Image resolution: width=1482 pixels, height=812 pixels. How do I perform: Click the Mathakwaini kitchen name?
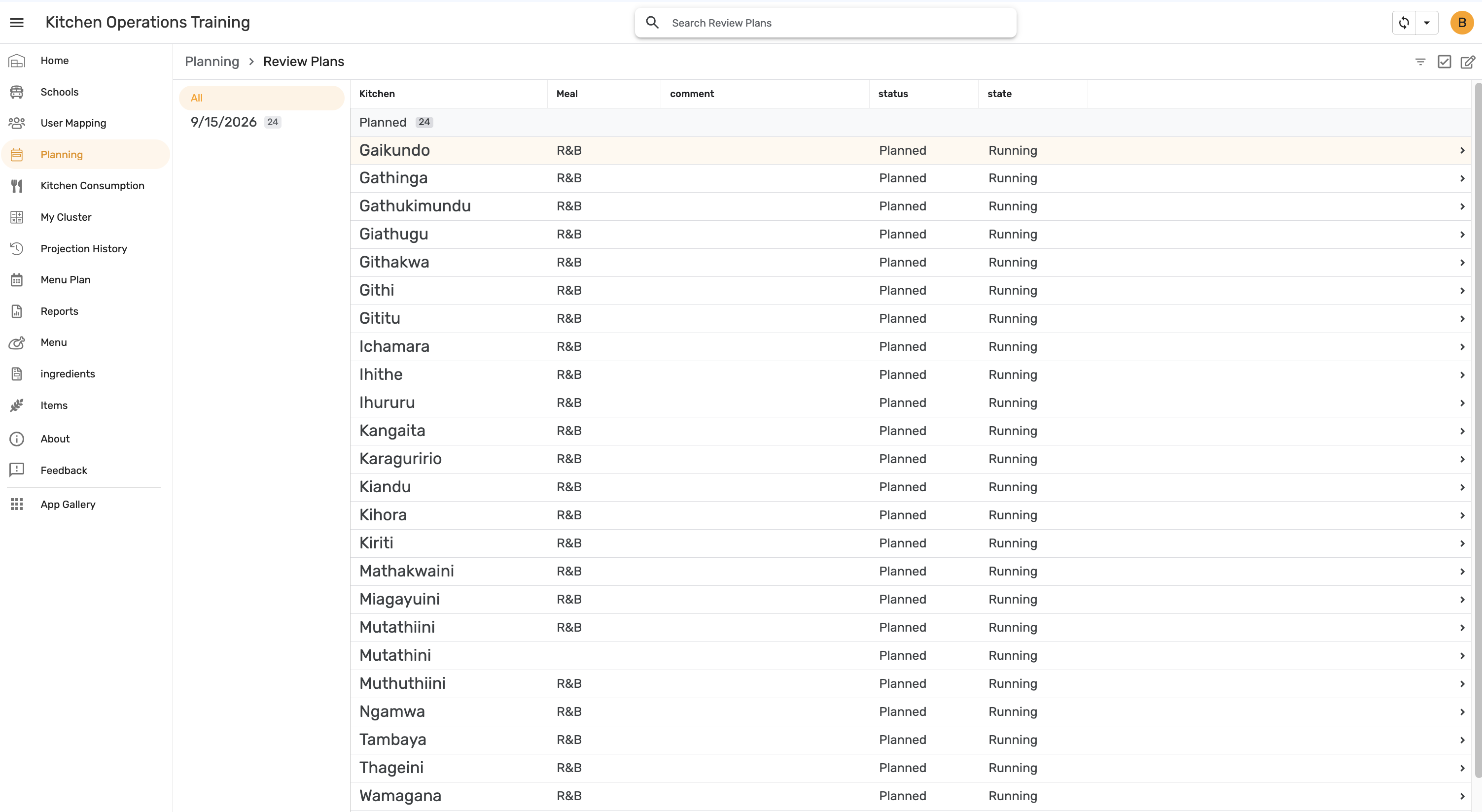click(x=406, y=571)
